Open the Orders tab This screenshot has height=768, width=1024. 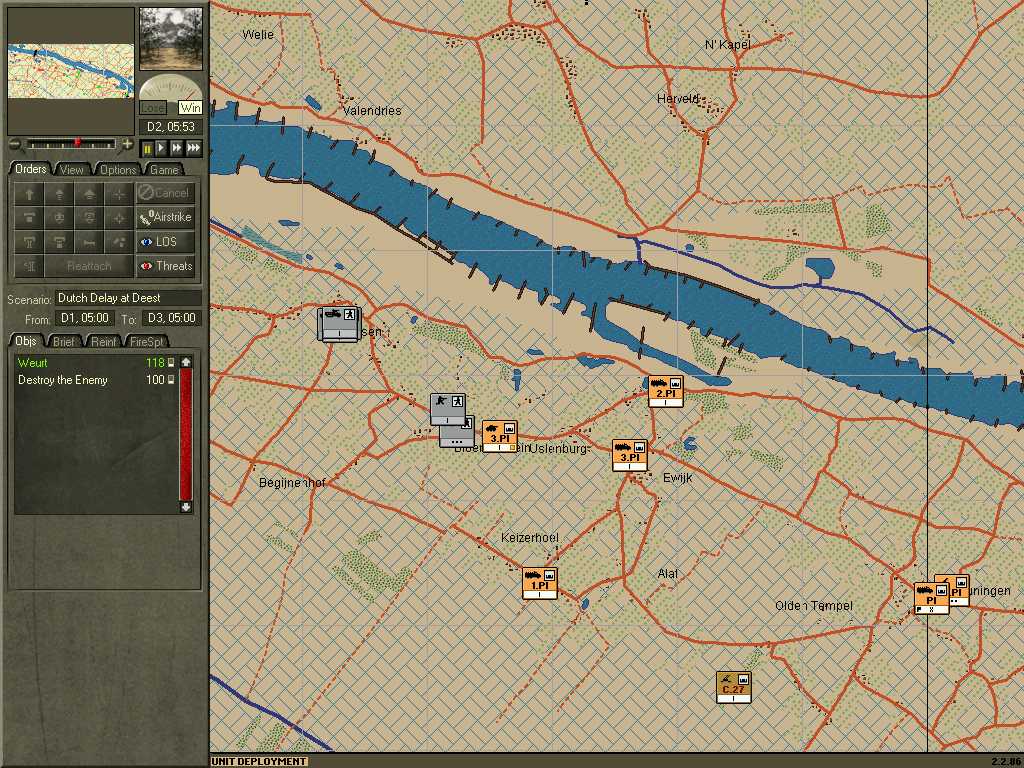pos(31,169)
